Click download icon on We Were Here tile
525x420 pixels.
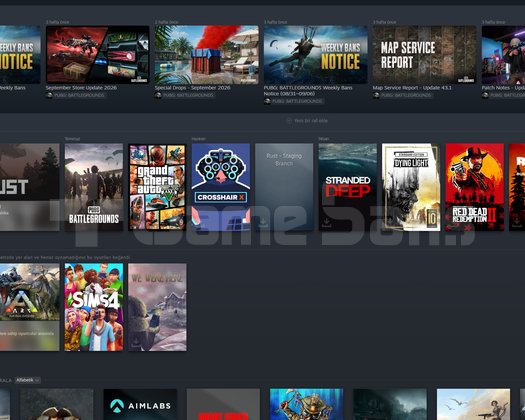tap(136, 342)
